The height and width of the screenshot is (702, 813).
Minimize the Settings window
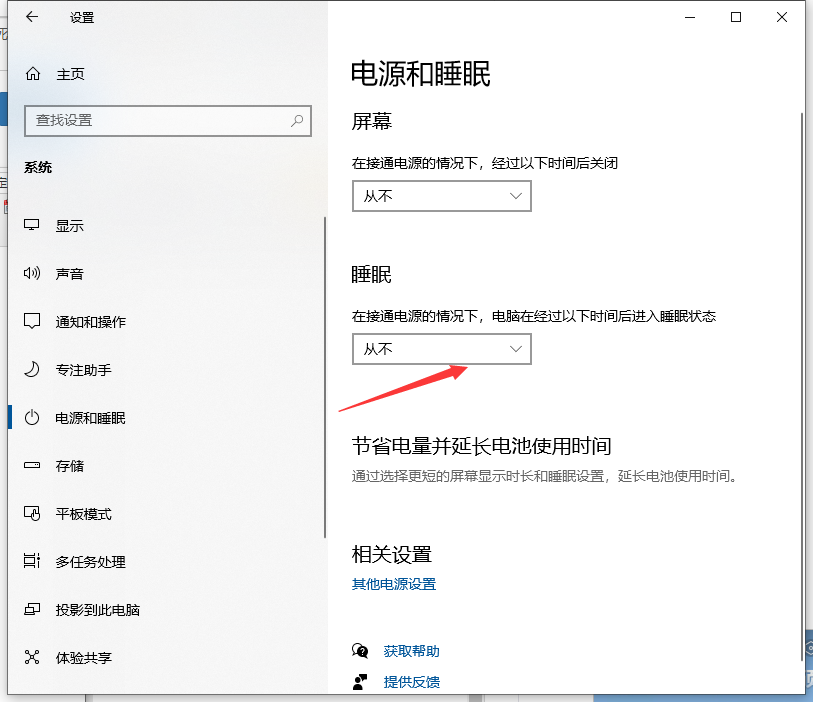[x=690, y=17]
